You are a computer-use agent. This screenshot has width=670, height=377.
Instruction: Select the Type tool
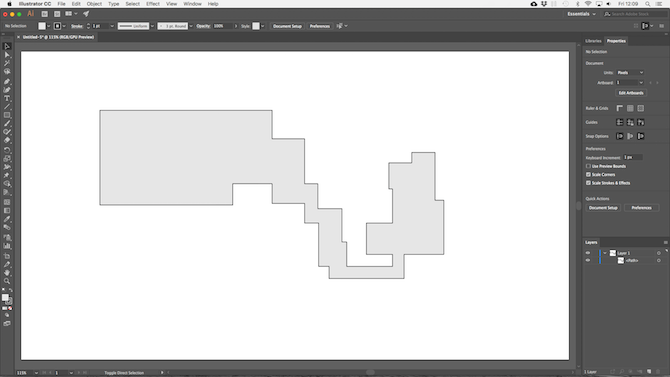point(7,98)
